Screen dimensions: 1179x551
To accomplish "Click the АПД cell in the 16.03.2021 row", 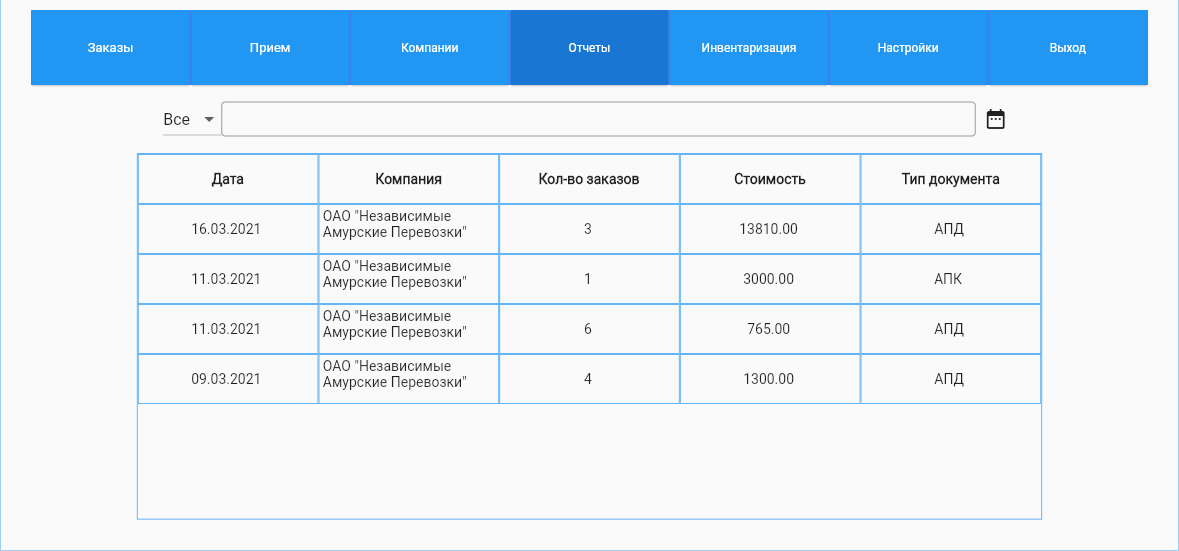I will click(950, 229).
